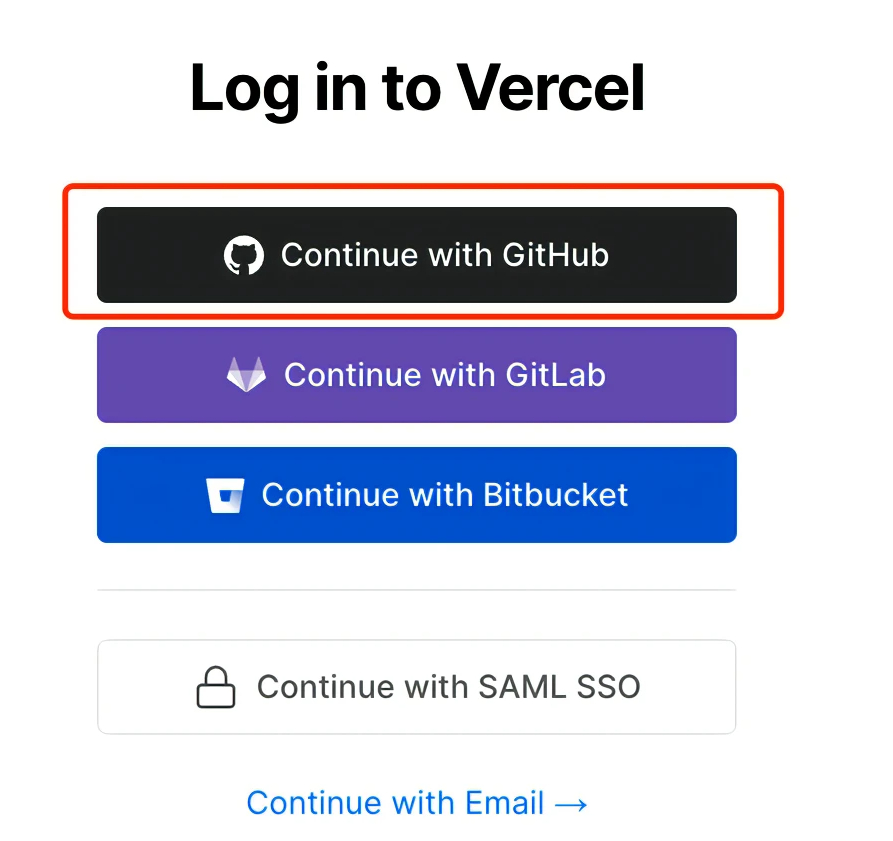Click the GitHub octocat logo icon
This screenshot has height=841, width=893.
click(244, 255)
